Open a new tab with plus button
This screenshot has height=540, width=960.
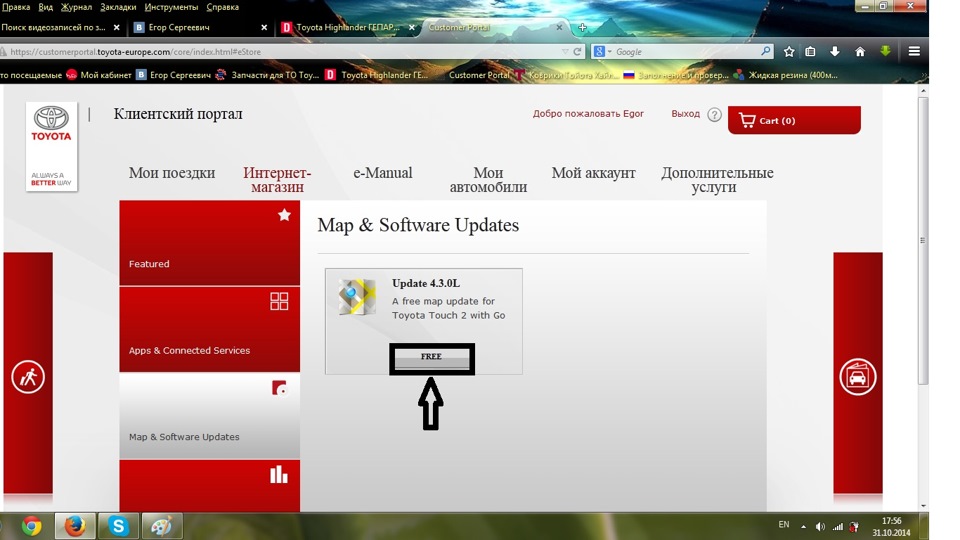pos(582,28)
